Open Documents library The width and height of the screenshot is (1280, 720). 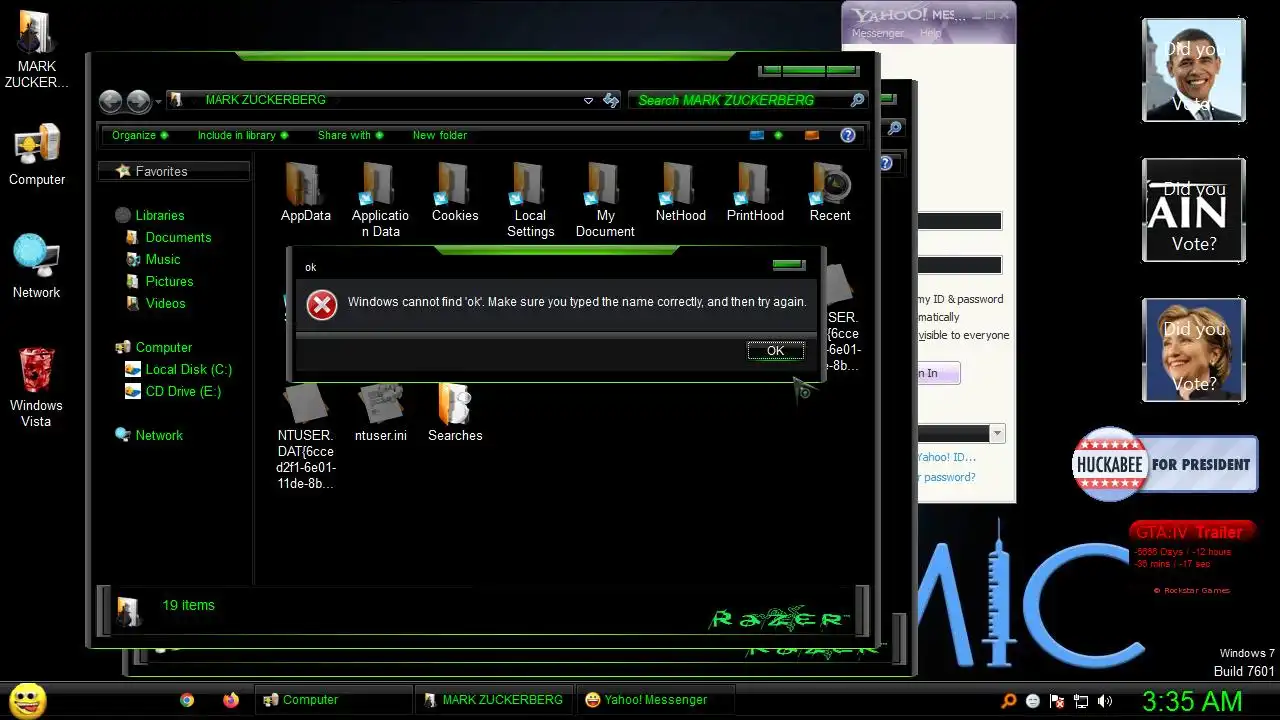(x=168, y=237)
